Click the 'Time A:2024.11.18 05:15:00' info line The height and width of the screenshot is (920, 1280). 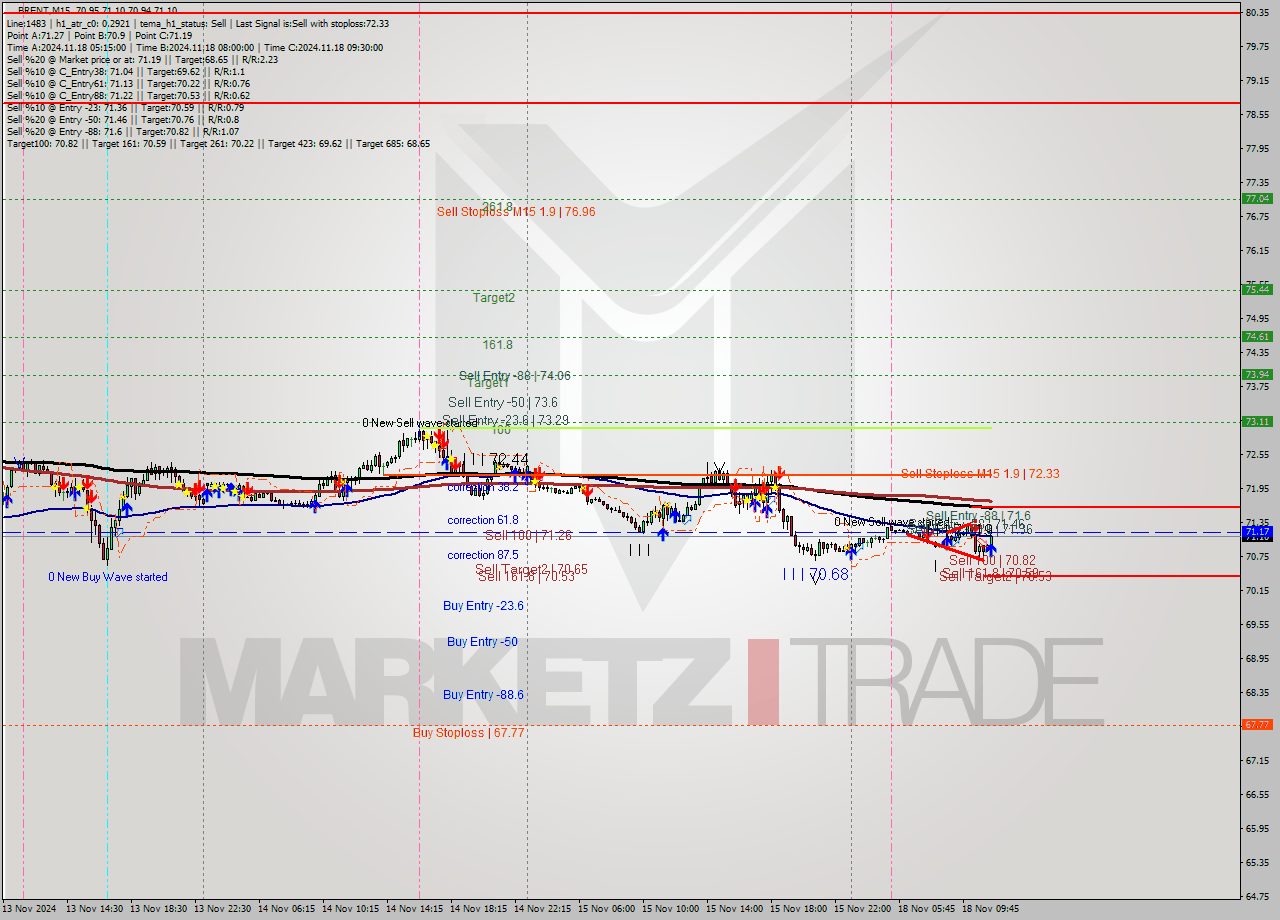coord(195,47)
